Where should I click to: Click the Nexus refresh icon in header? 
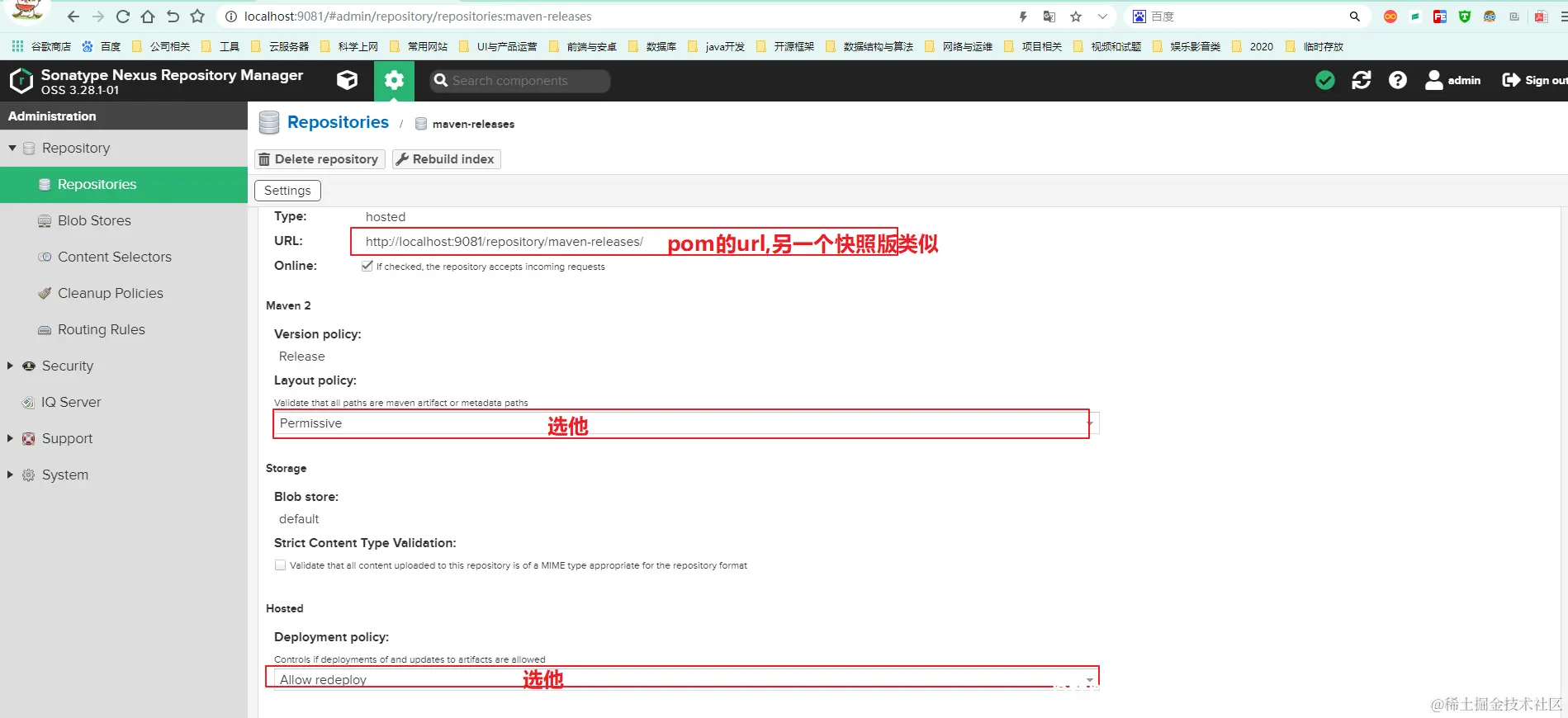(x=1362, y=80)
